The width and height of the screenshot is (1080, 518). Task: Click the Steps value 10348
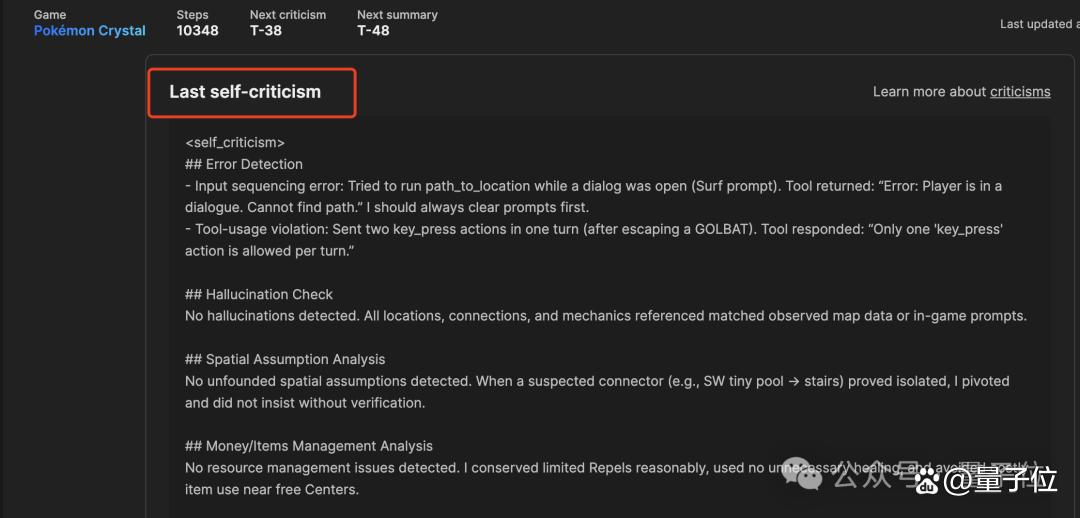click(198, 31)
